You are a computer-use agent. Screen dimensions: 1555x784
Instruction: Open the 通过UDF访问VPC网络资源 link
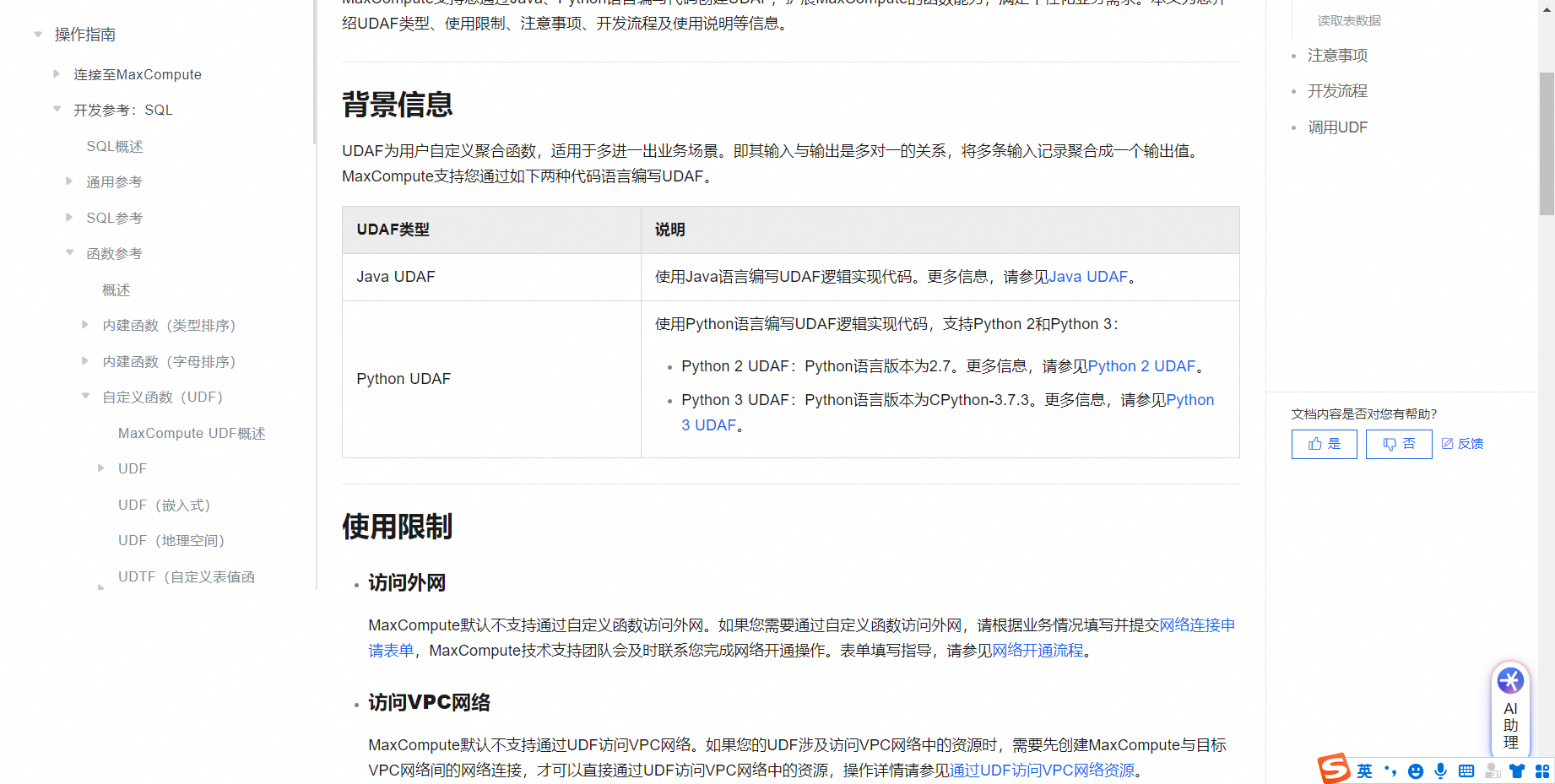click(x=1042, y=770)
